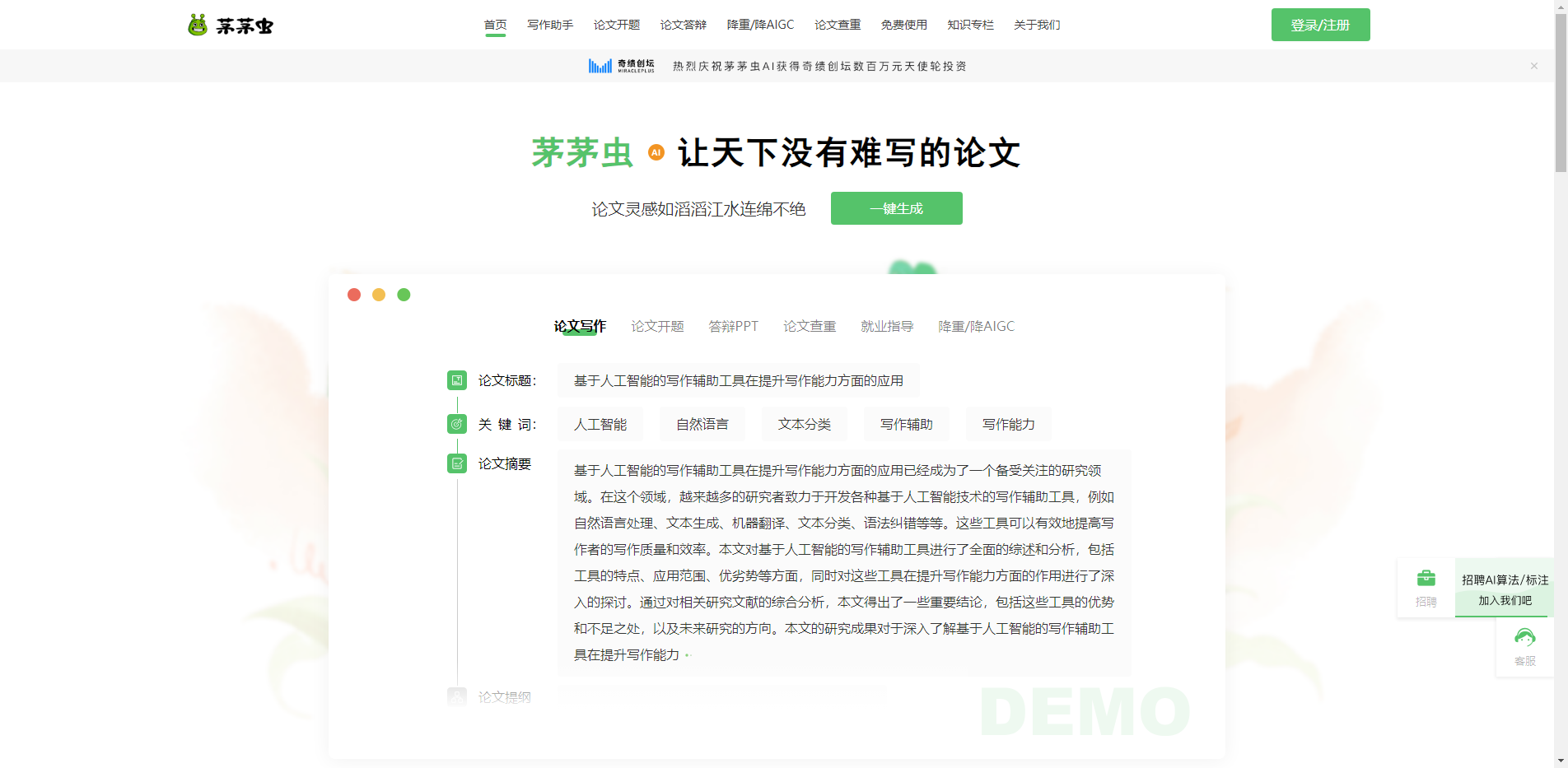Switch to 降重/降AIGC demo tab

coord(977,326)
